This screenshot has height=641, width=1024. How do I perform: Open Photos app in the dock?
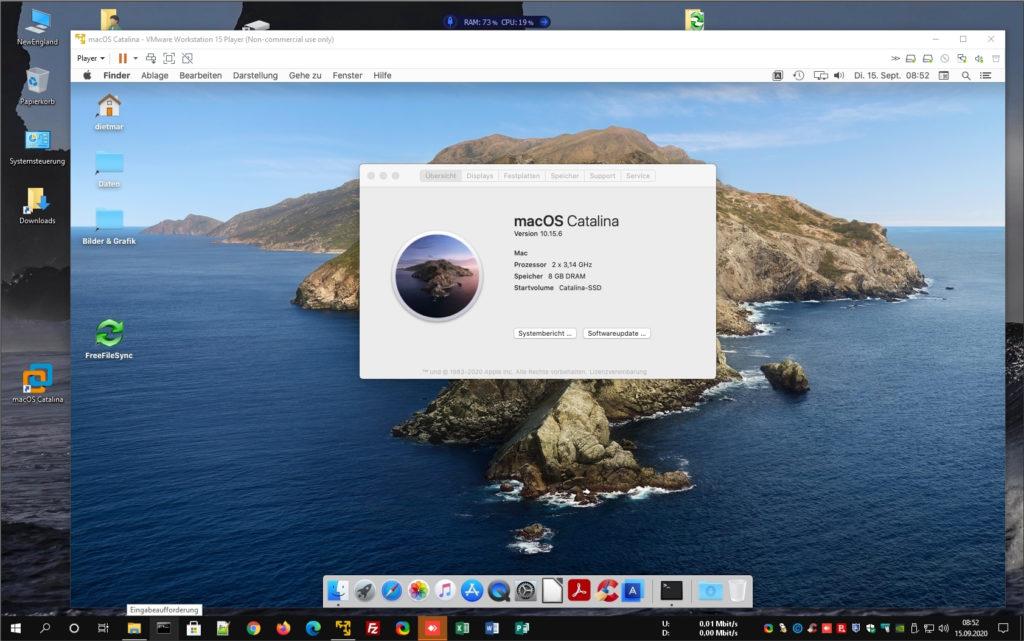point(418,591)
